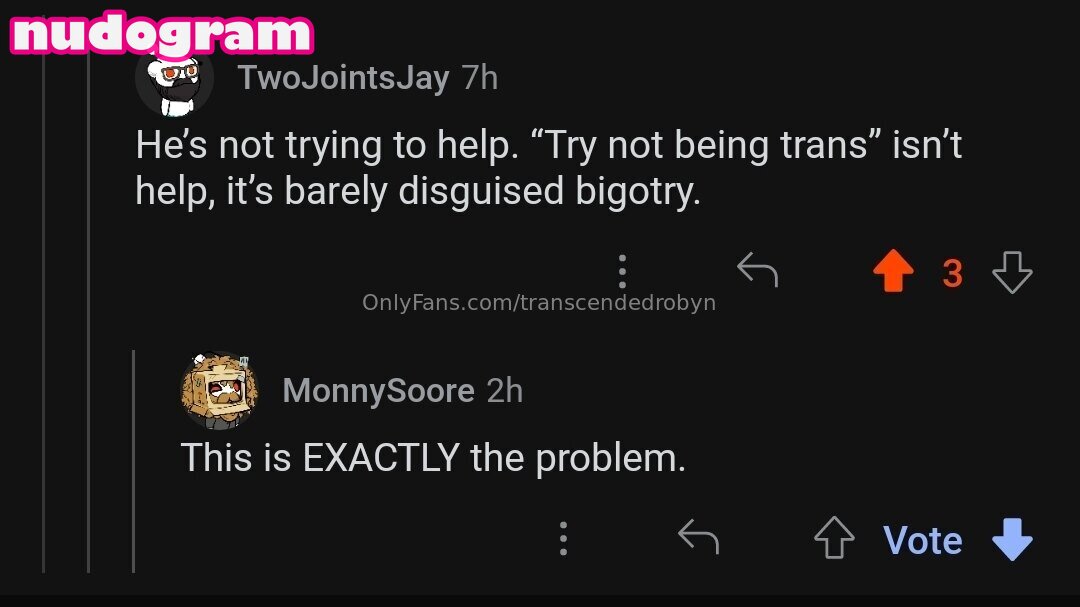Select the "This is EXACTLY the problem." comment text
1080x607 pixels.
click(433, 458)
